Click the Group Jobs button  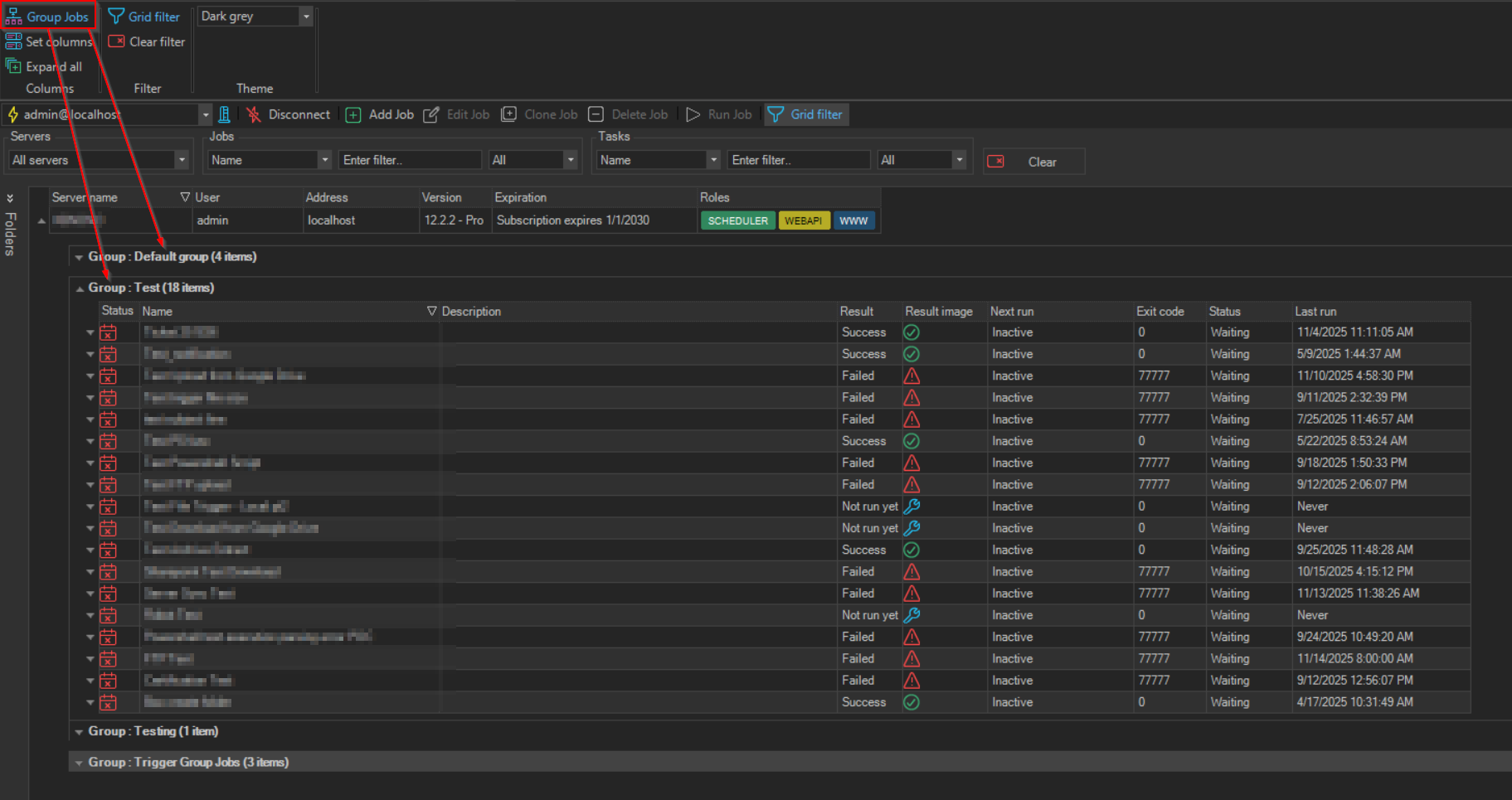point(48,17)
